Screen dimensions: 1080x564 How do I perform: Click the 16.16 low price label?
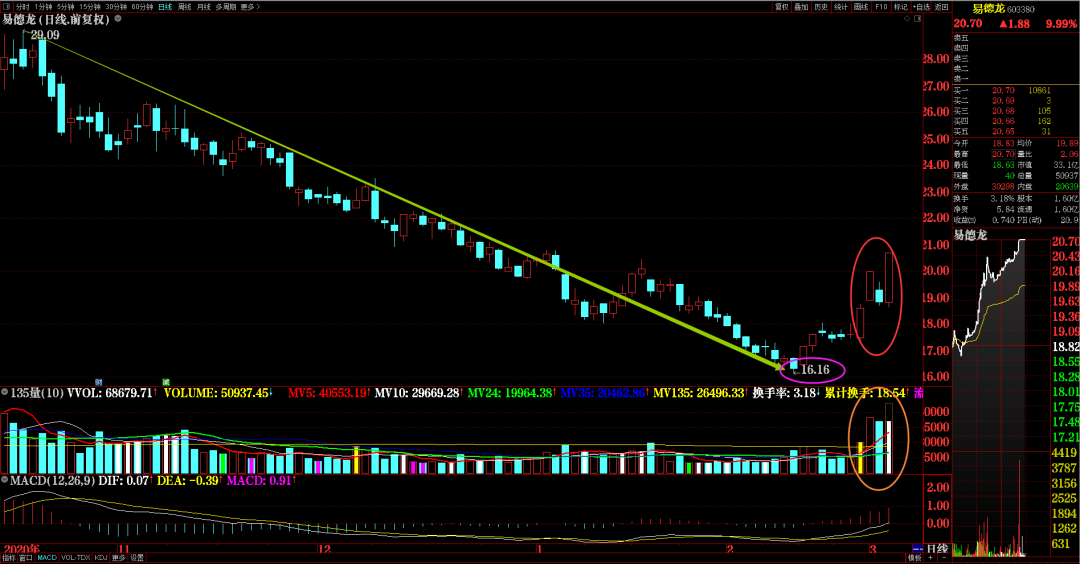815,370
